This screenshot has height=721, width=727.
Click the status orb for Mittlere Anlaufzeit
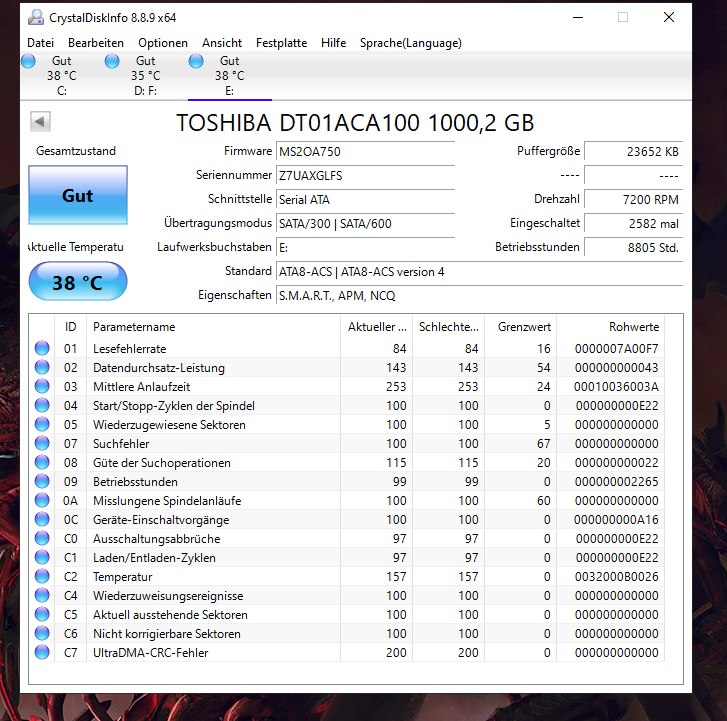coord(42,386)
